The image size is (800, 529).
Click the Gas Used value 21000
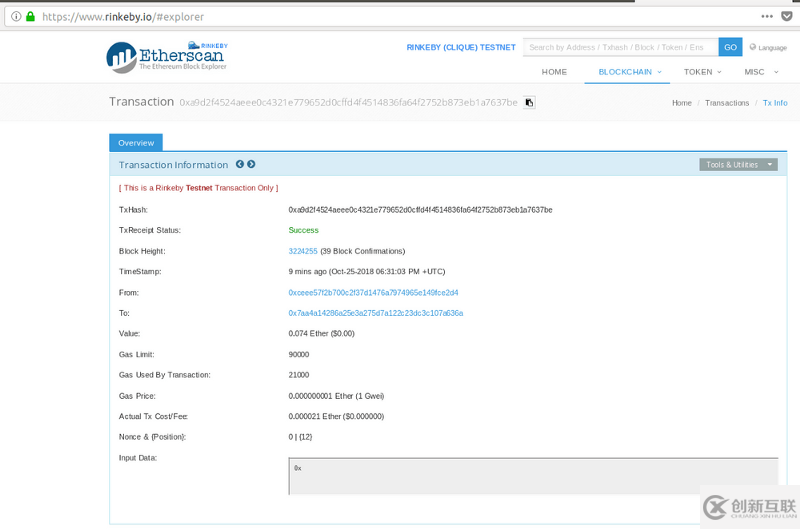click(x=298, y=375)
